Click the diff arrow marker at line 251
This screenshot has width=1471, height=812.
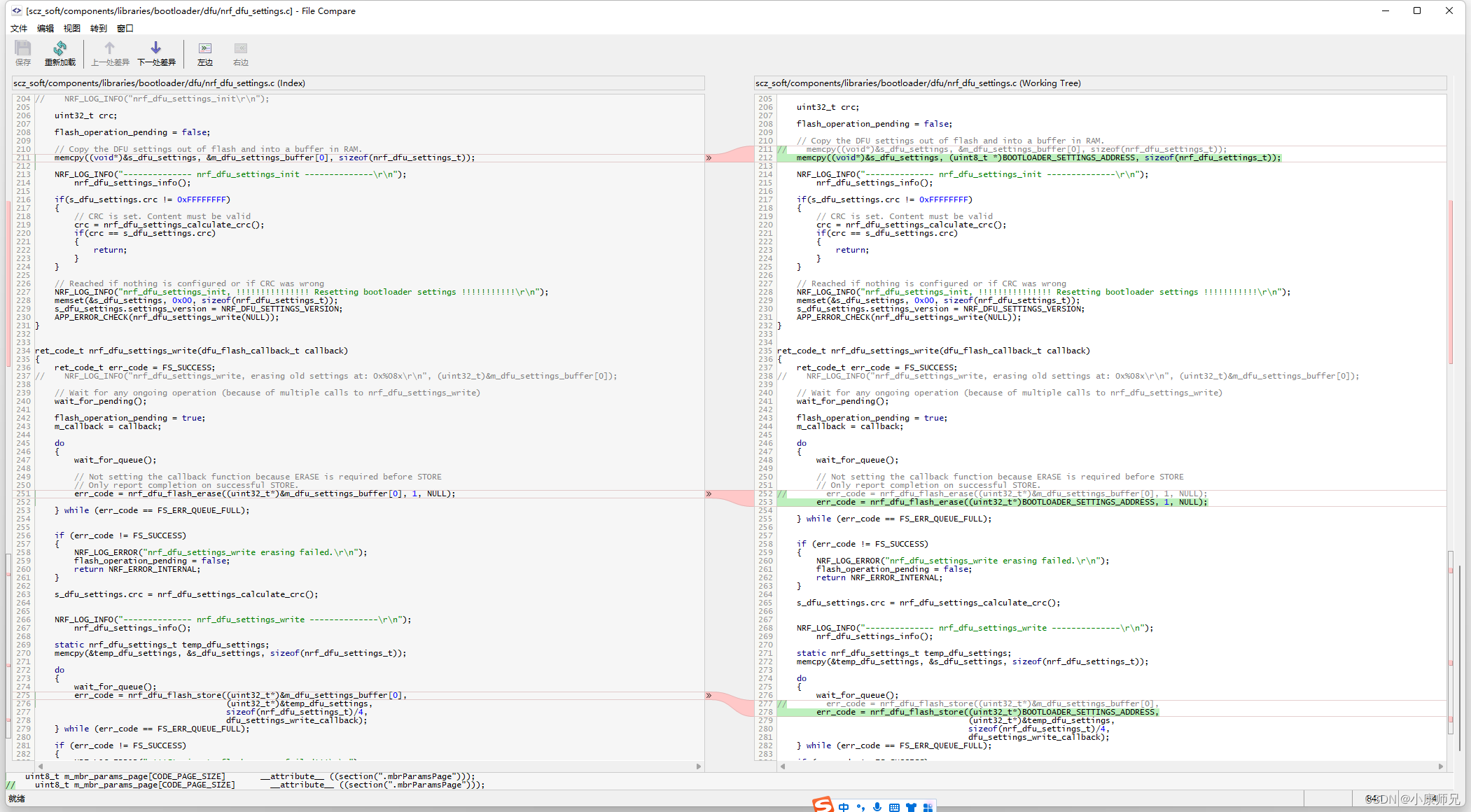pyautogui.click(x=709, y=493)
